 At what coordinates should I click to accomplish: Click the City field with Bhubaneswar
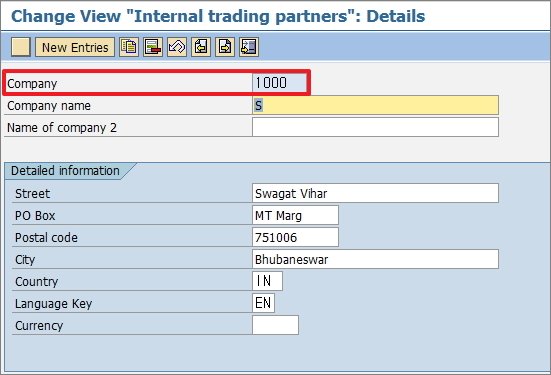pos(375,259)
